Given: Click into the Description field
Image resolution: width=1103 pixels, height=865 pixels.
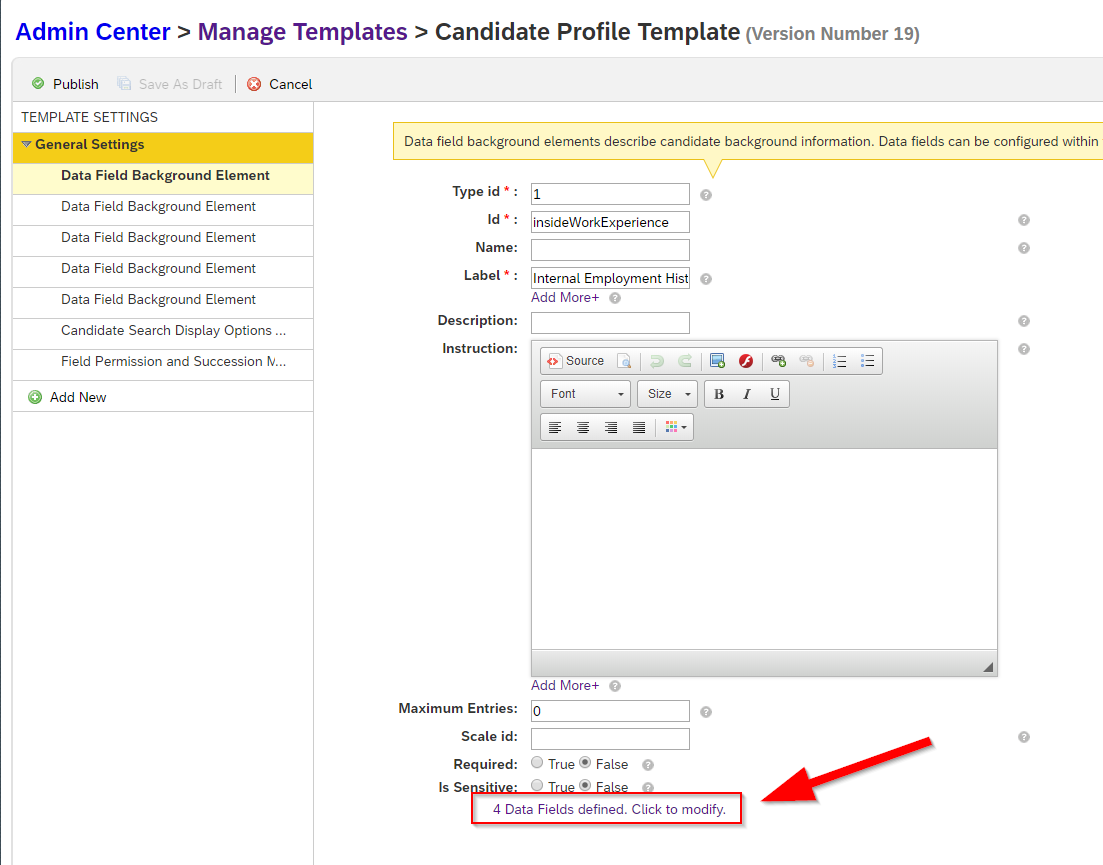Looking at the screenshot, I should pyautogui.click(x=610, y=323).
